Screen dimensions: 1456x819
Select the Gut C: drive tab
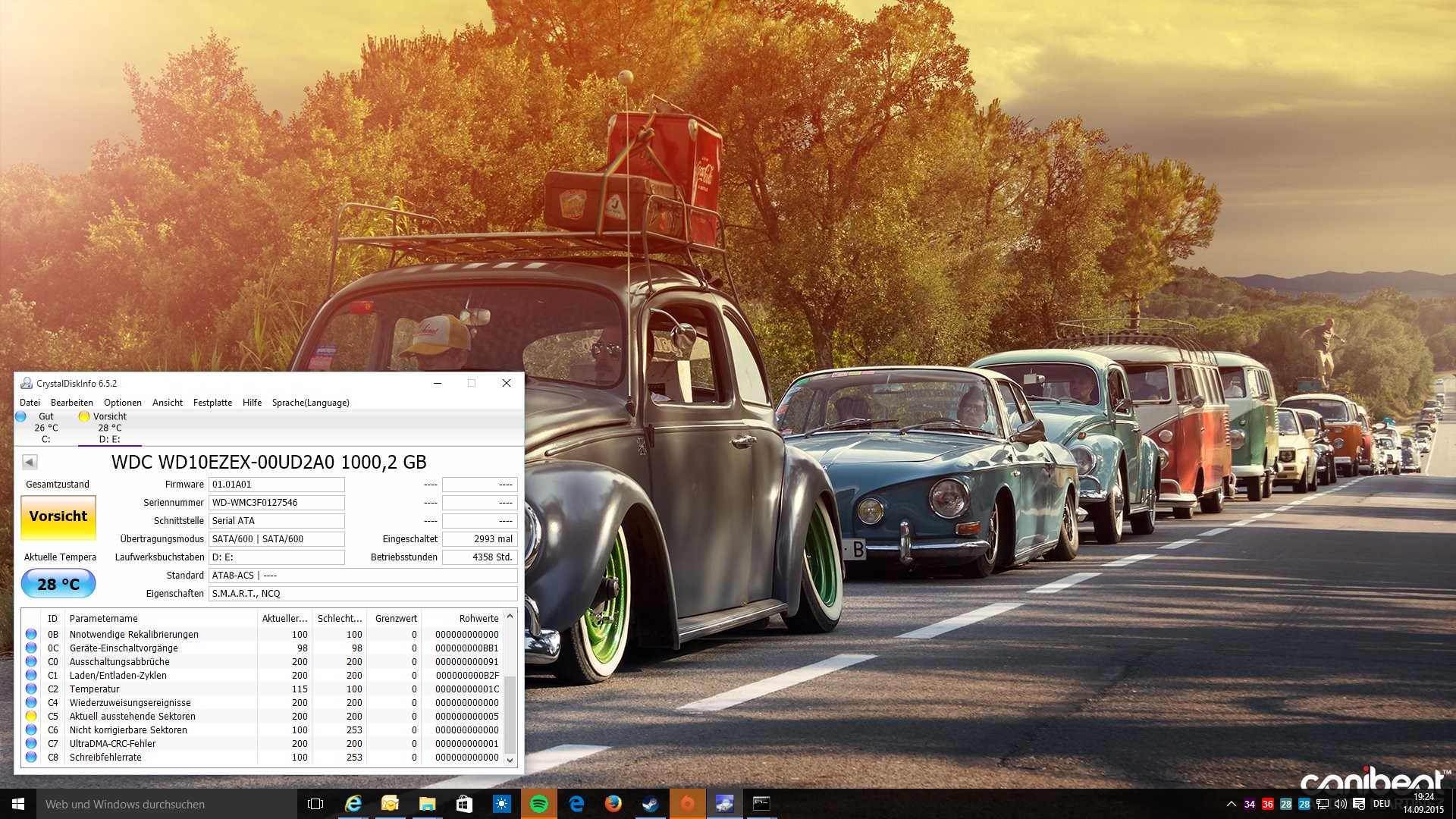(45, 428)
